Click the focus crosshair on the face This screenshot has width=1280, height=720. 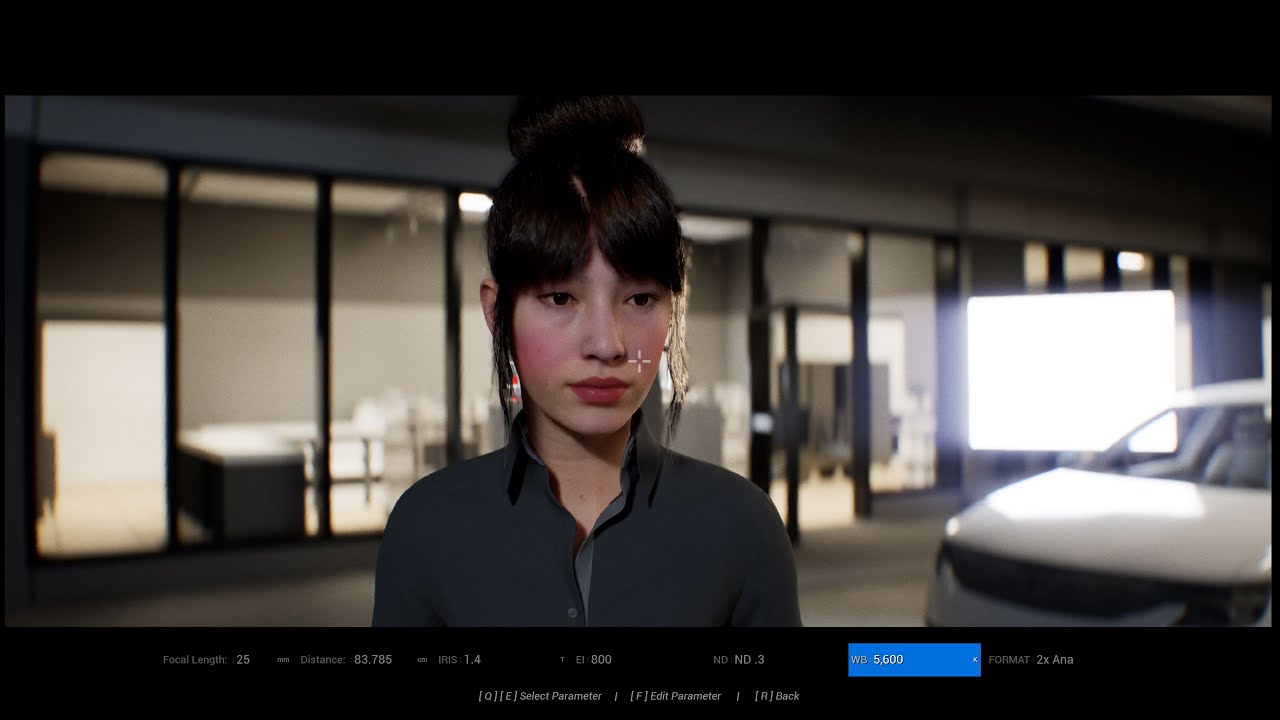tap(639, 360)
